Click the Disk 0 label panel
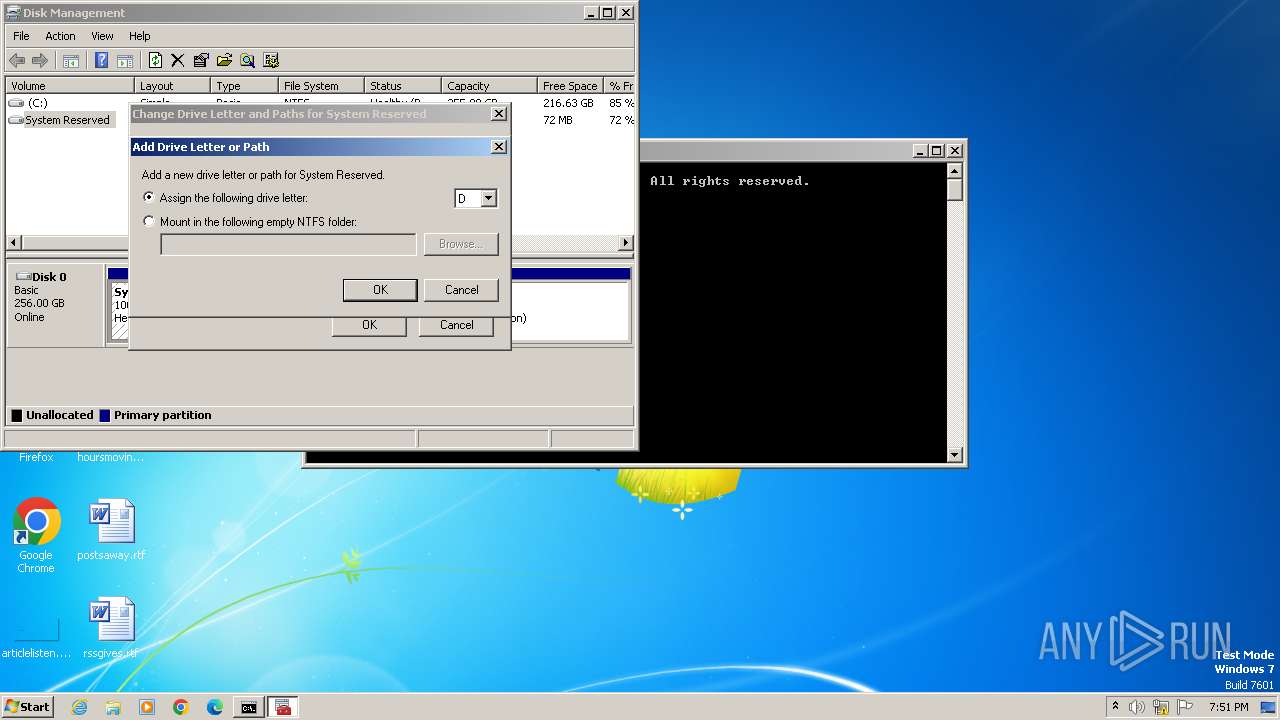 click(55, 305)
